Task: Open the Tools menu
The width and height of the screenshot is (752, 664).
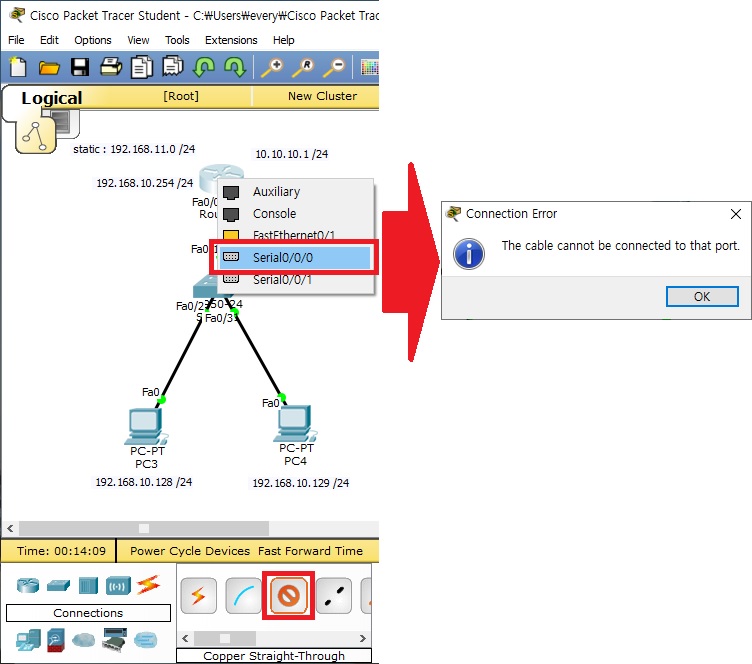Action: (177, 40)
